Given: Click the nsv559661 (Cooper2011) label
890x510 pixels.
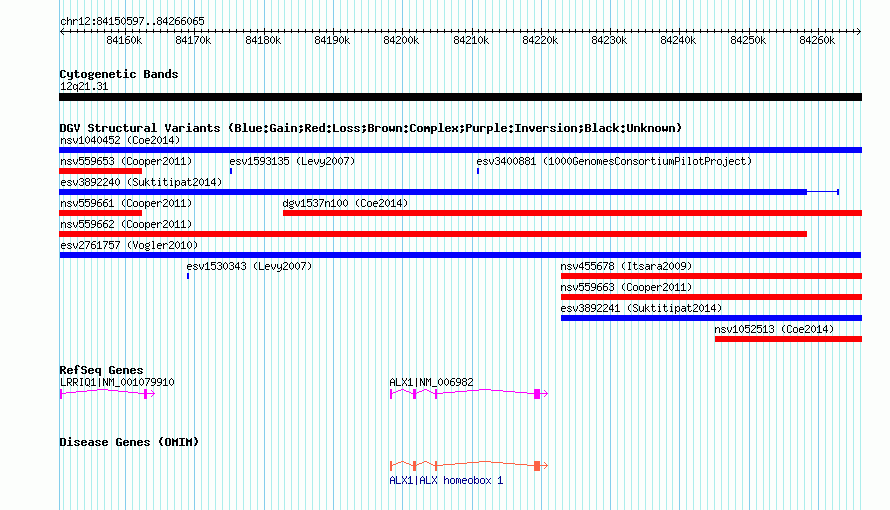Looking at the screenshot, I should [x=126, y=203].
